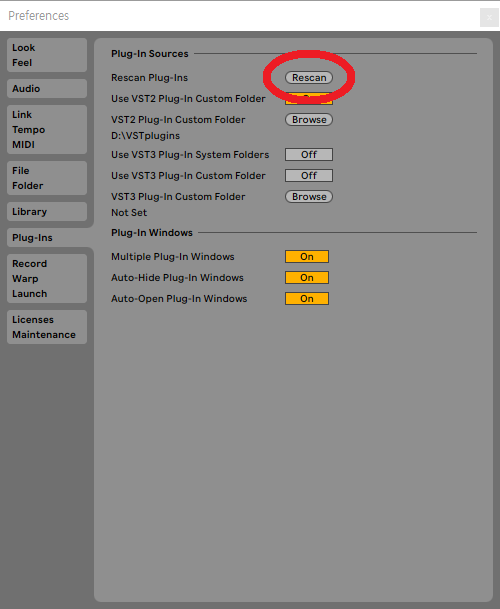Click the Rescan plug-ins button
Screen dimensions: 500x609
coord(309,78)
